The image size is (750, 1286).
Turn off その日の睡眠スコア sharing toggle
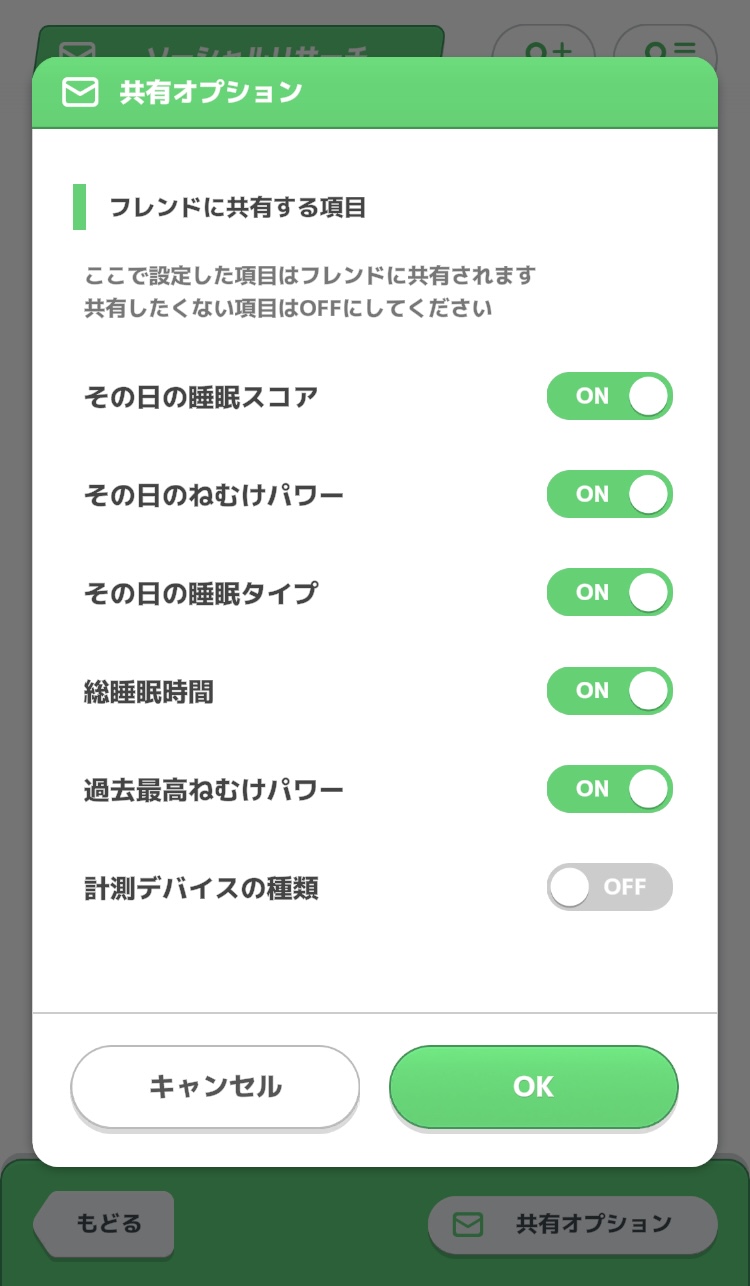tap(609, 396)
